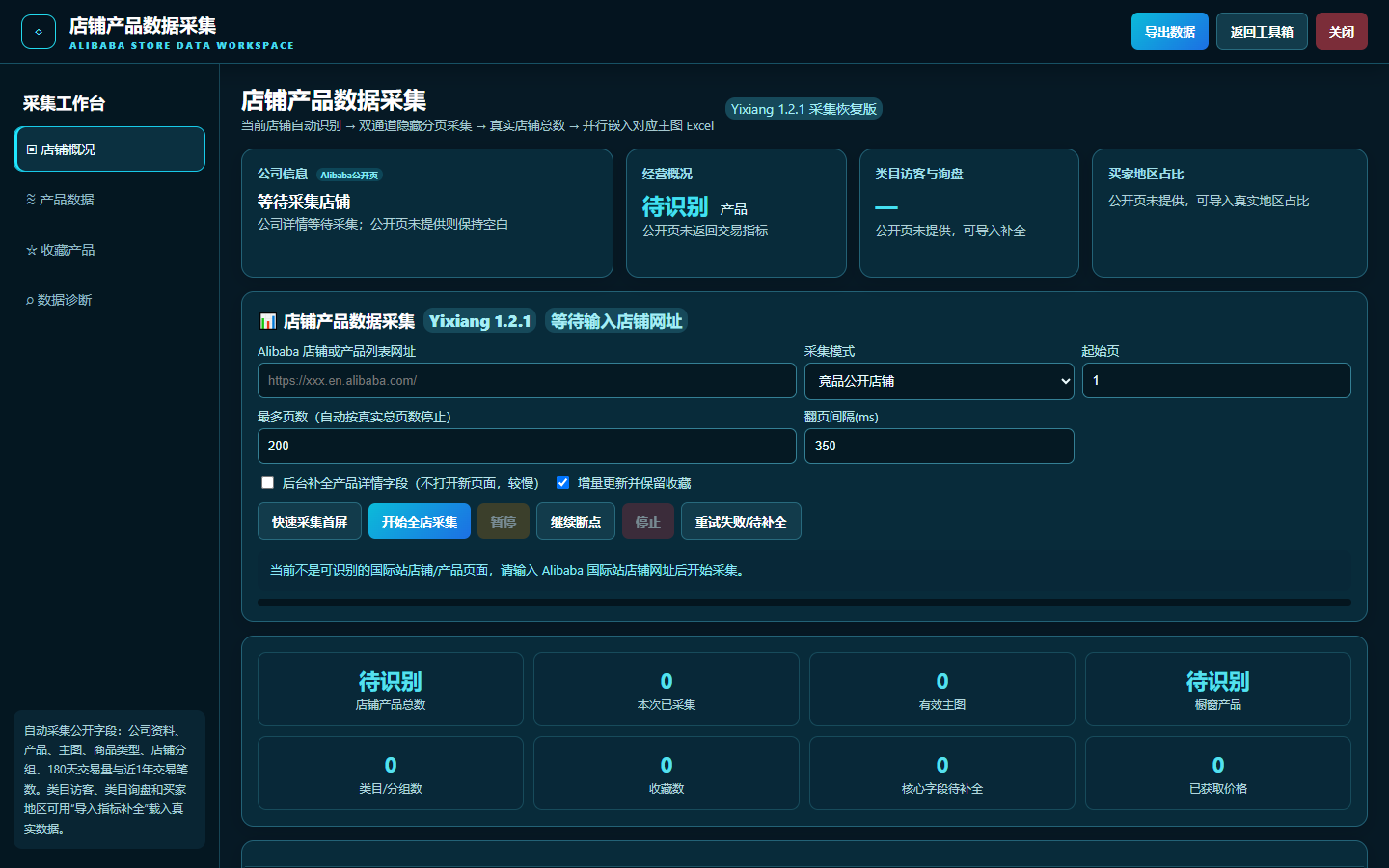Viewport: 1389px width, 868px height.
Task: Click the 本次已采集 stat card
Action: point(667,690)
